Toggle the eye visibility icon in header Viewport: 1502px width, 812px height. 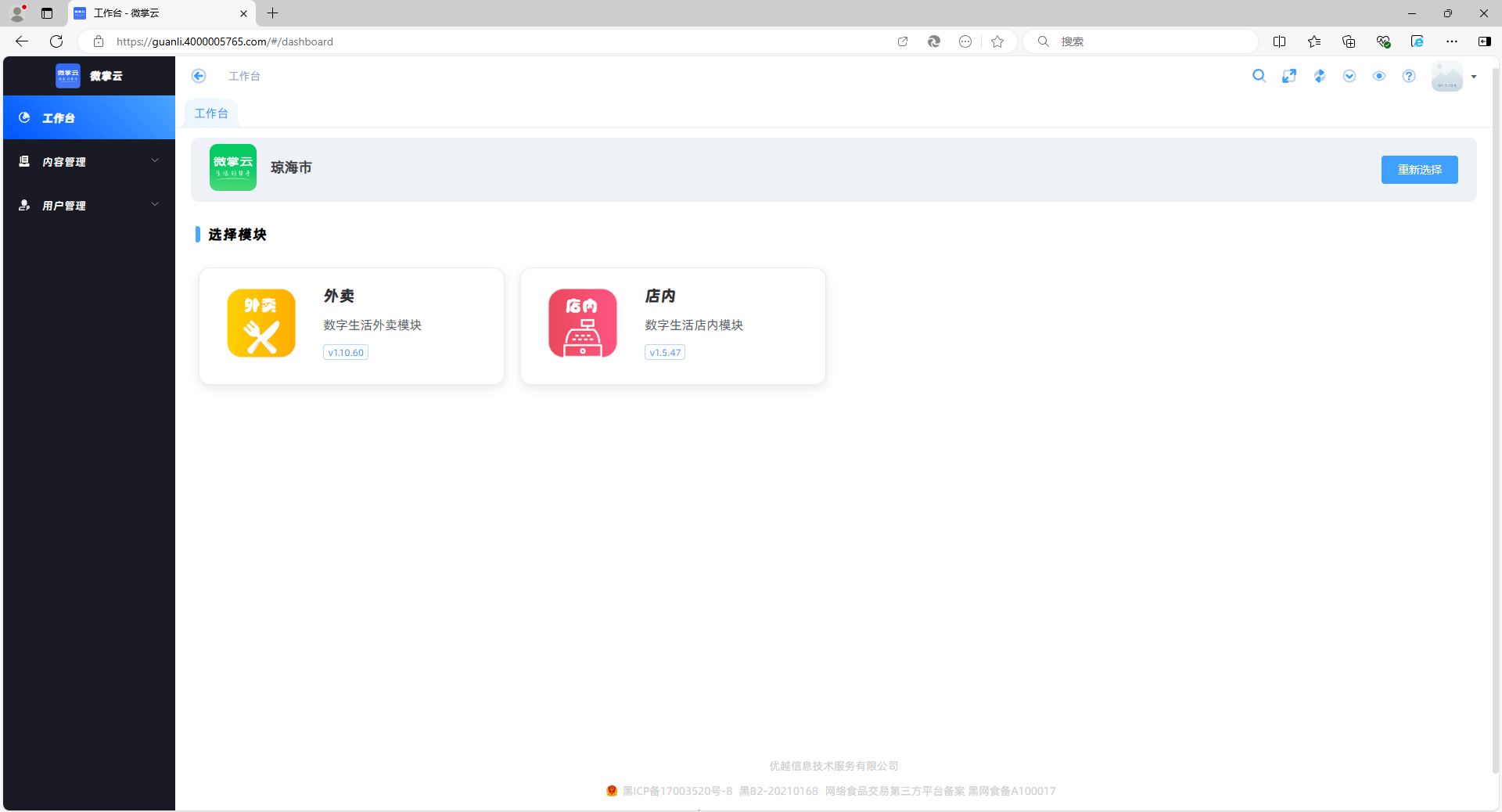click(x=1379, y=76)
